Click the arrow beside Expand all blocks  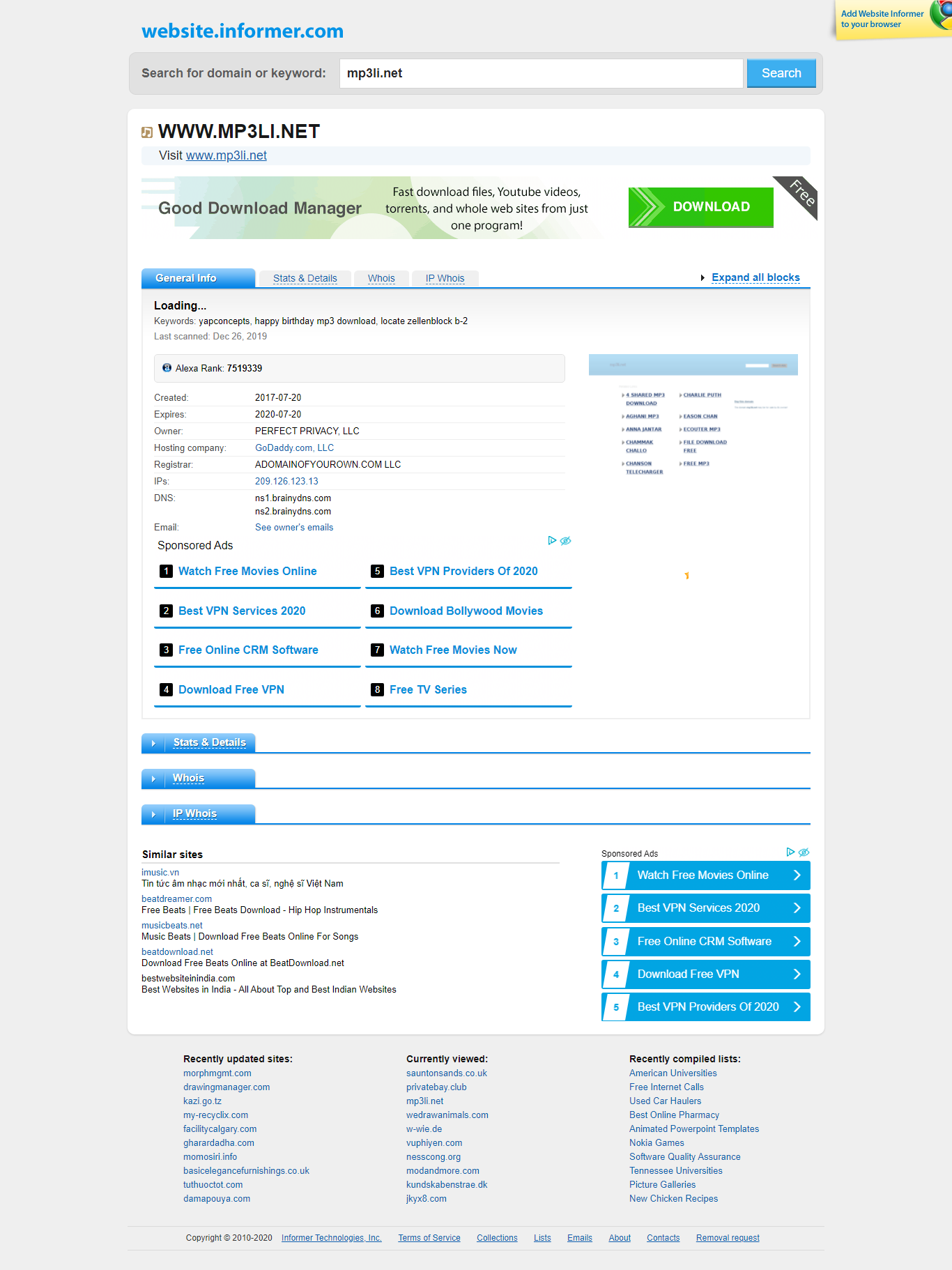point(703,278)
